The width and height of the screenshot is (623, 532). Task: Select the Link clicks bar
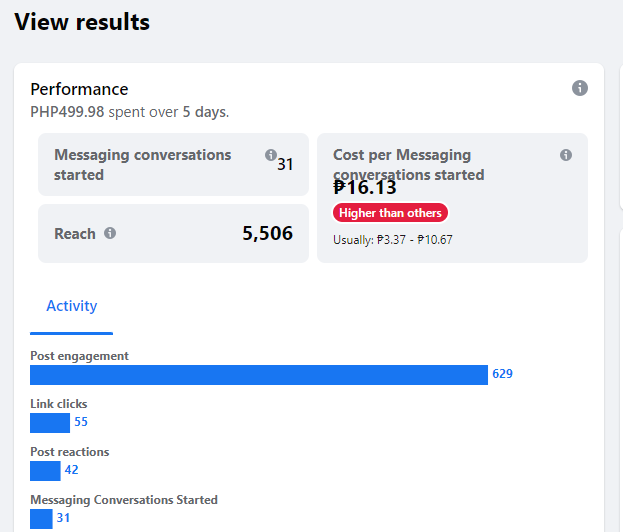(x=50, y=422)
